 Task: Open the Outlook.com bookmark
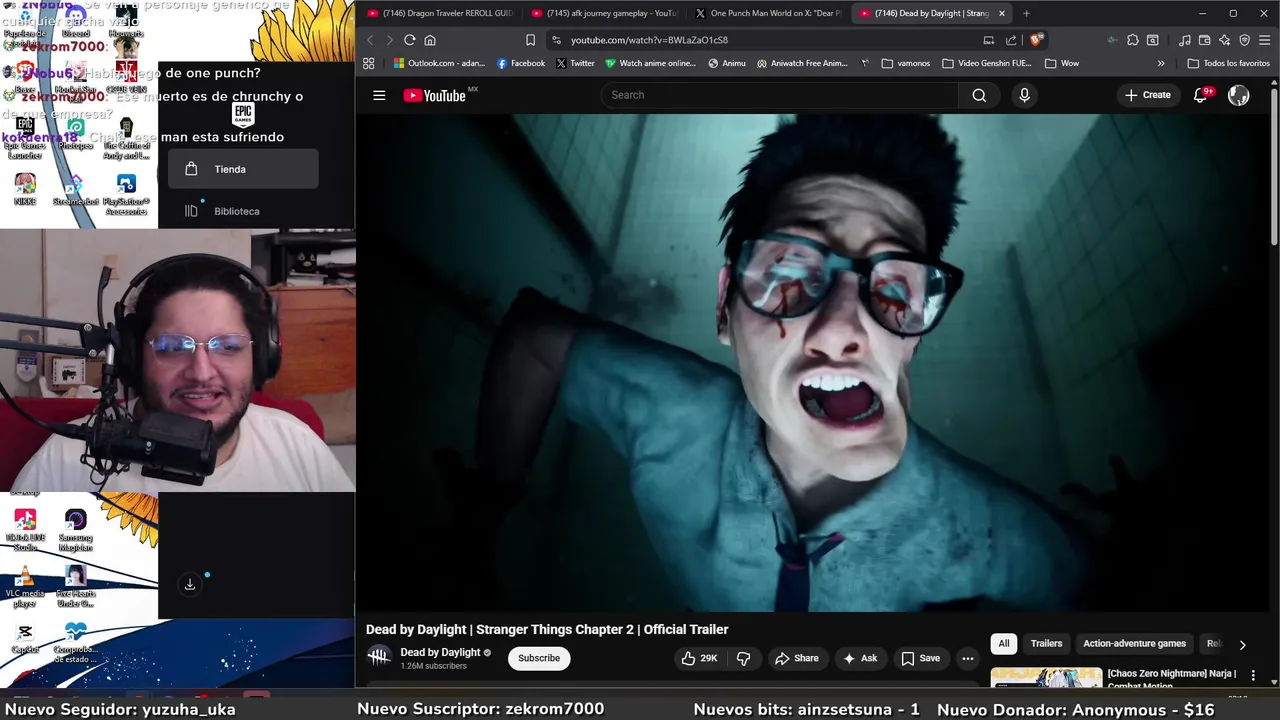[439, 63]
